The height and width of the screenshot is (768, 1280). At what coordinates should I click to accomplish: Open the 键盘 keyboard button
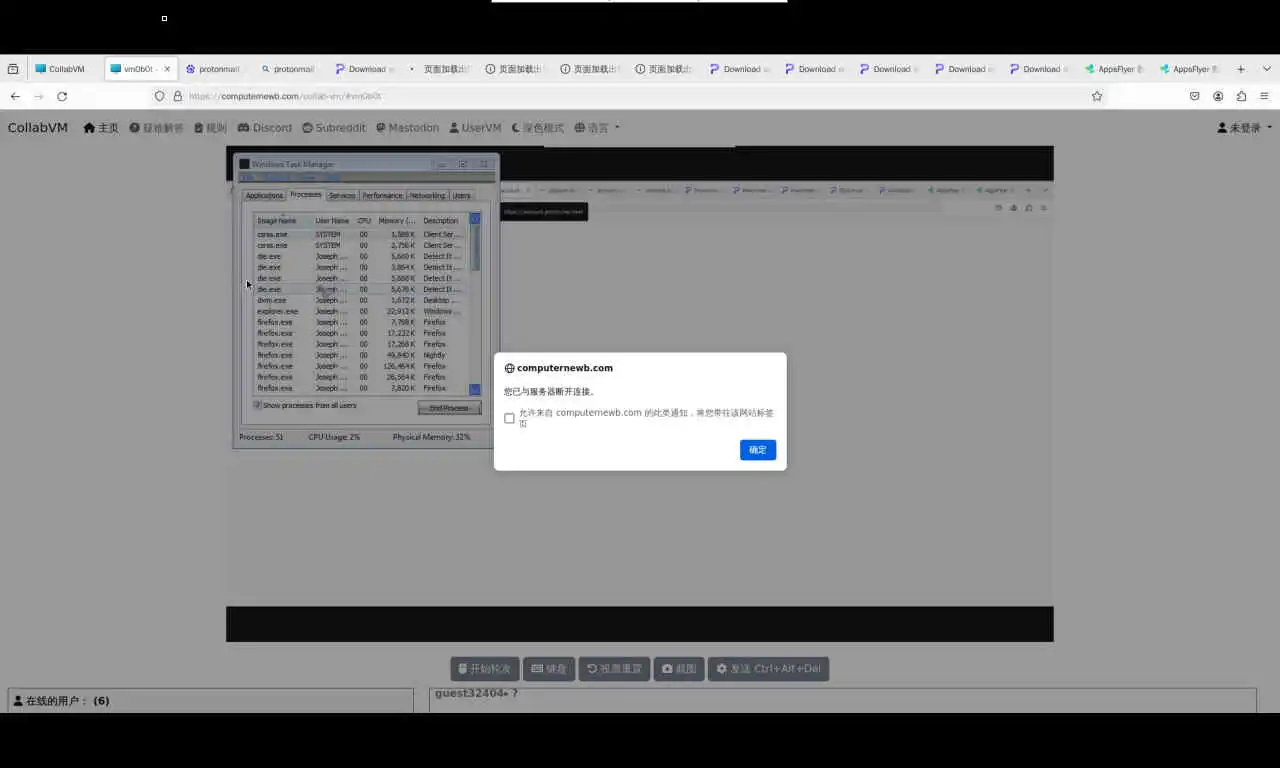(549, 669)
